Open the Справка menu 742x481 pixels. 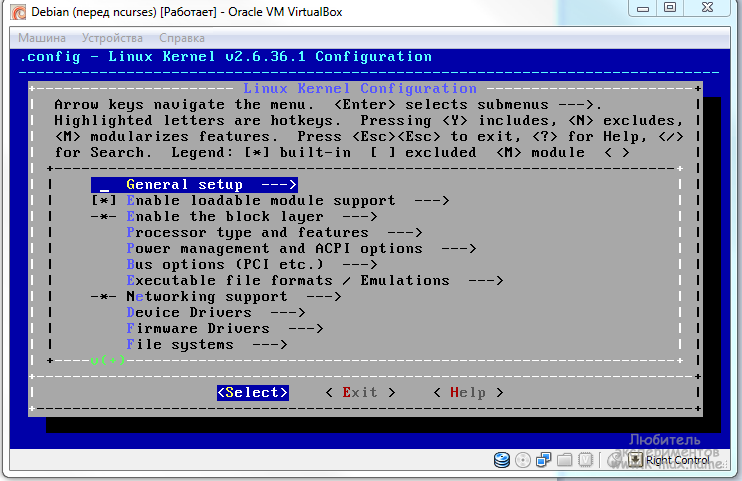tap(182, 38)
